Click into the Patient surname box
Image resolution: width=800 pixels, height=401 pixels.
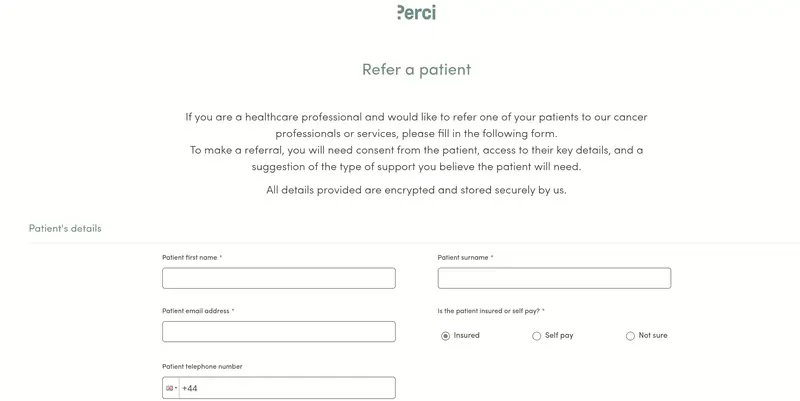point(554,278)
